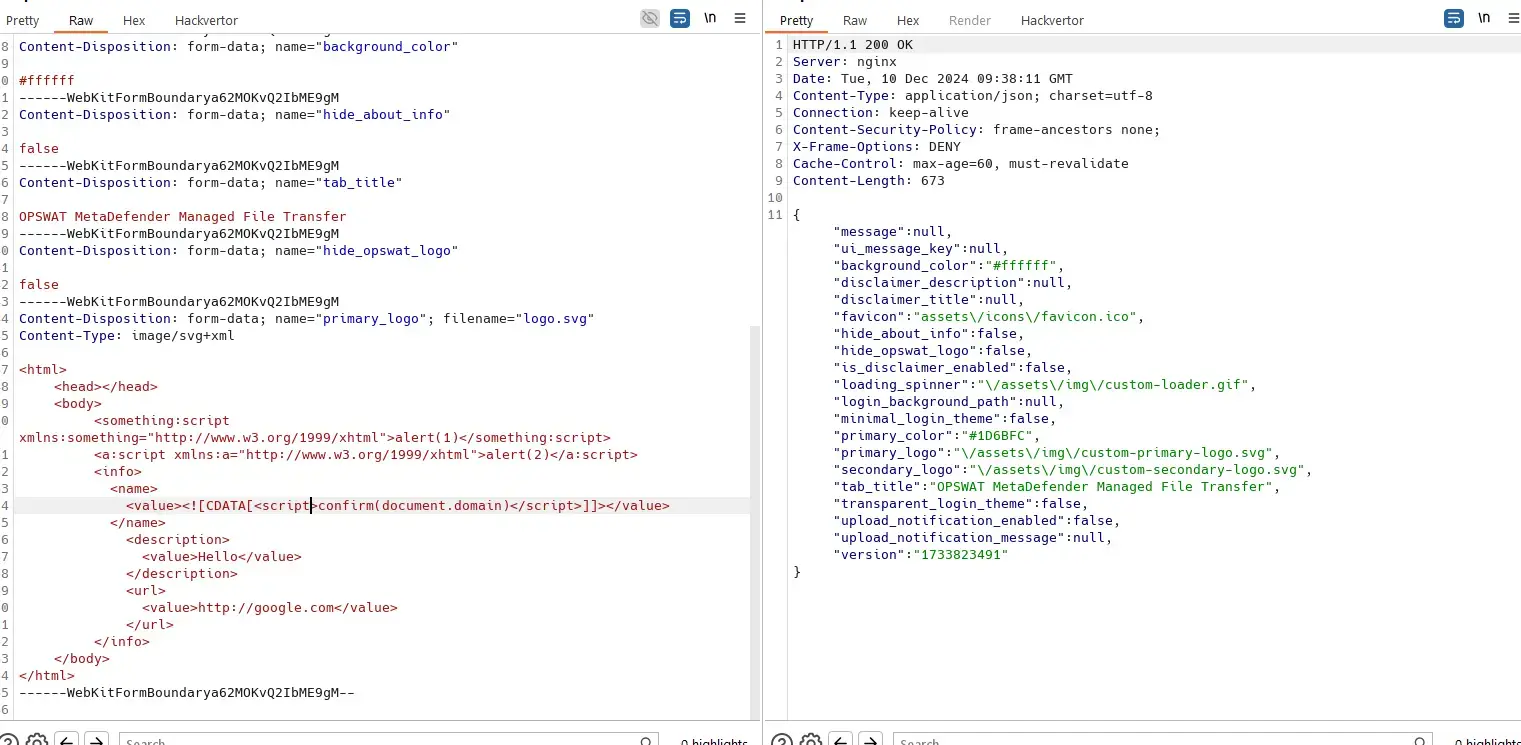Viewport: 1521px width, 745px height.
Task: Open response Hex tab
Action: point(908,20)
